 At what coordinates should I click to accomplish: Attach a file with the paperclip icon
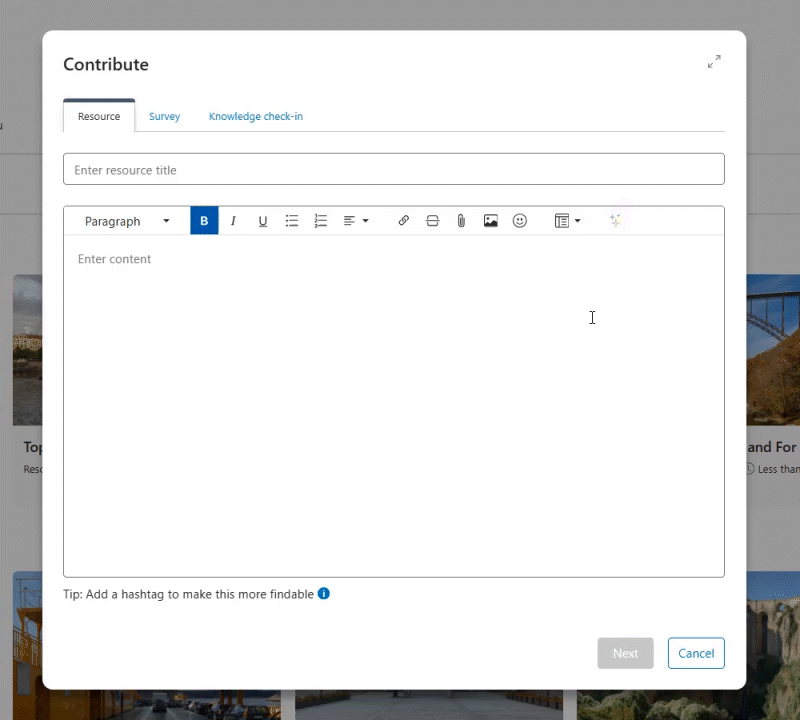[461, 220]
